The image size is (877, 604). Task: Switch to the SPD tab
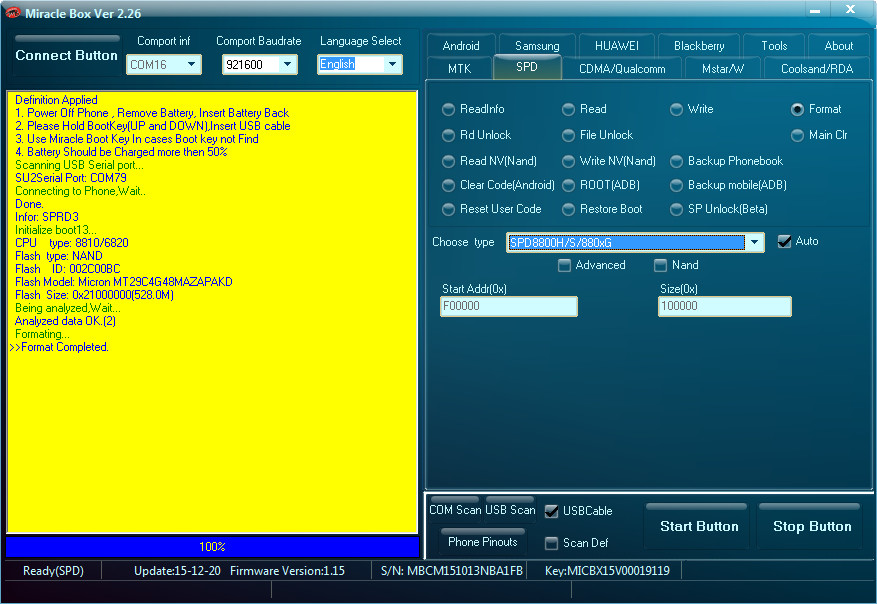[527, 67]
